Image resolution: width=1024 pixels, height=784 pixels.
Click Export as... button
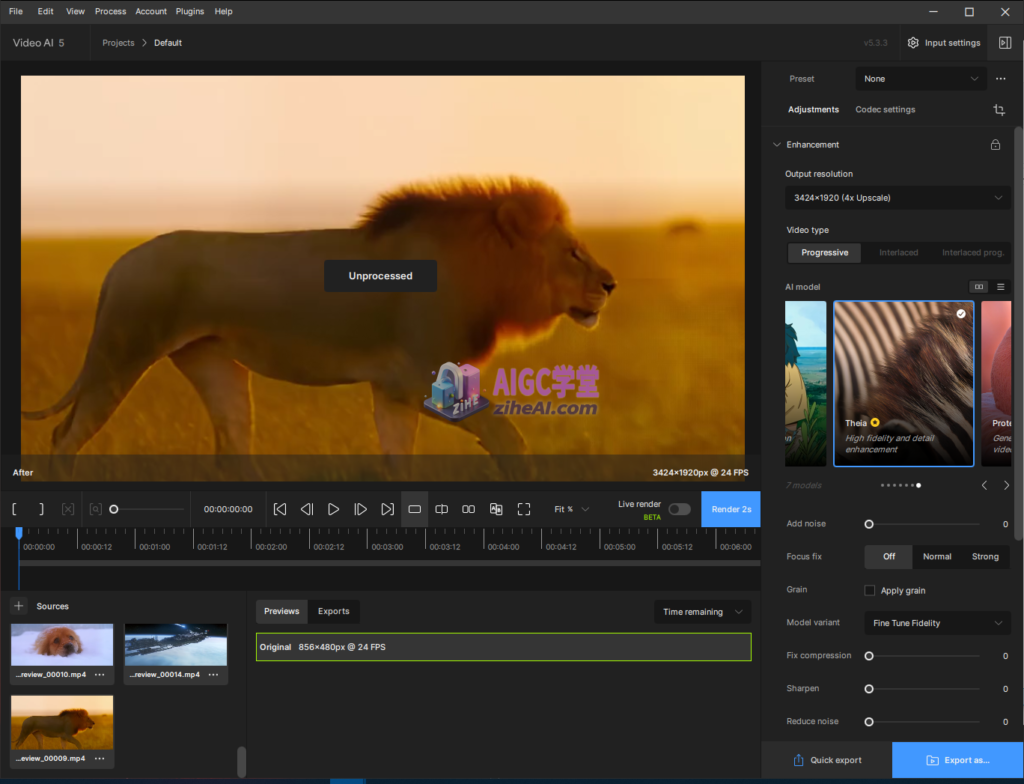coord(957,760)
